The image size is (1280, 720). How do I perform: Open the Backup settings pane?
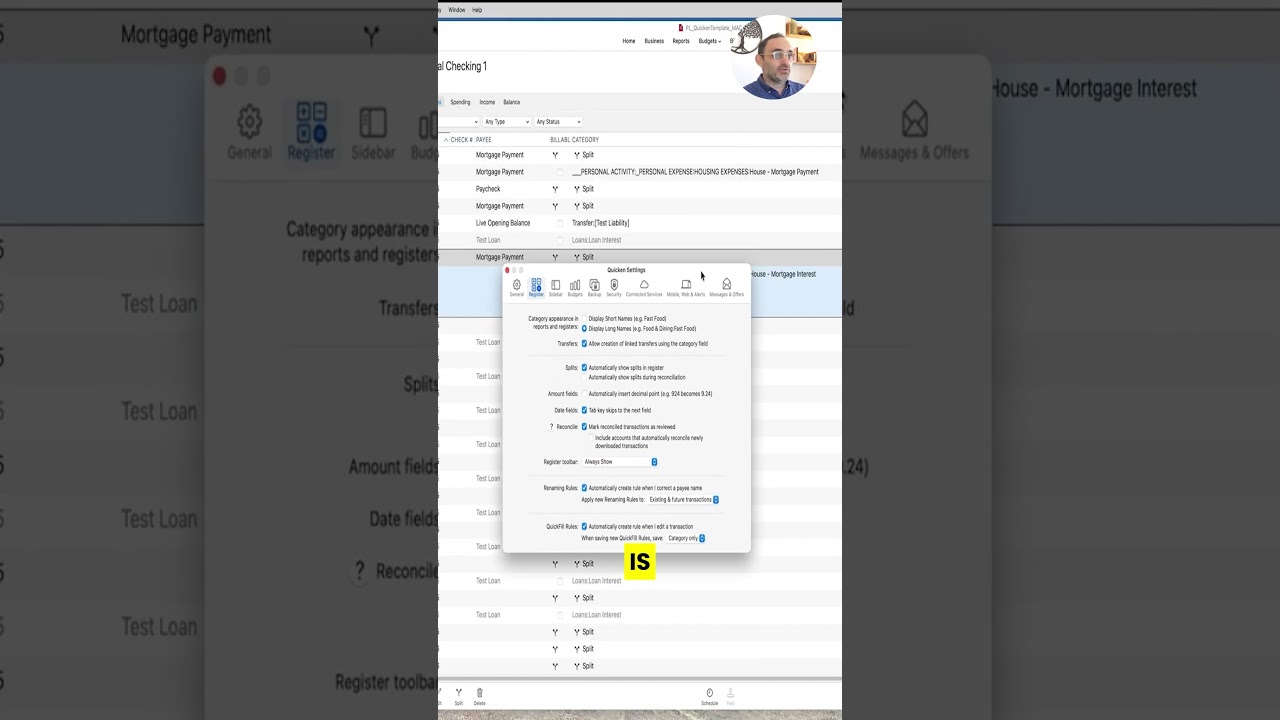point(594,288)
